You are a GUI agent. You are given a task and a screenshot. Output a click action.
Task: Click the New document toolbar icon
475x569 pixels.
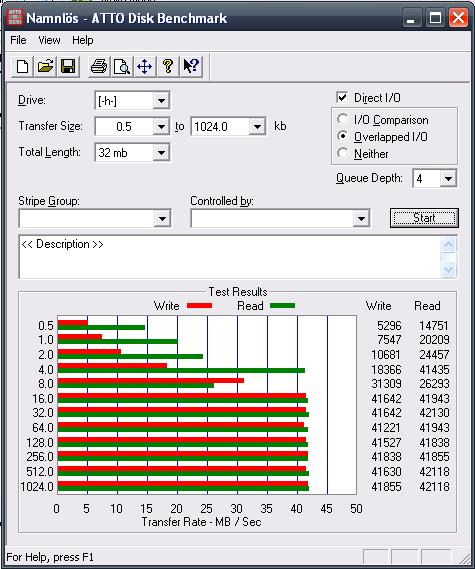(x=23, y=66)
